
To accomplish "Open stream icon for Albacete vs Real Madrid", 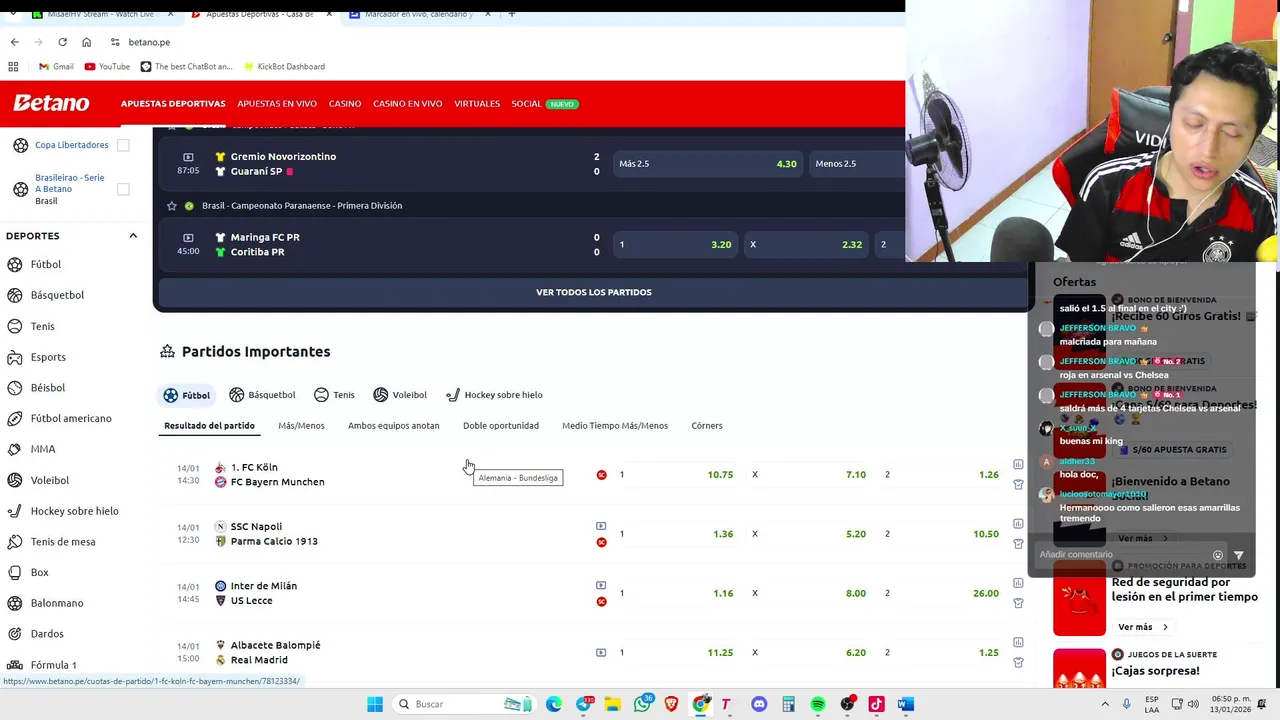I will pos(601,652).
